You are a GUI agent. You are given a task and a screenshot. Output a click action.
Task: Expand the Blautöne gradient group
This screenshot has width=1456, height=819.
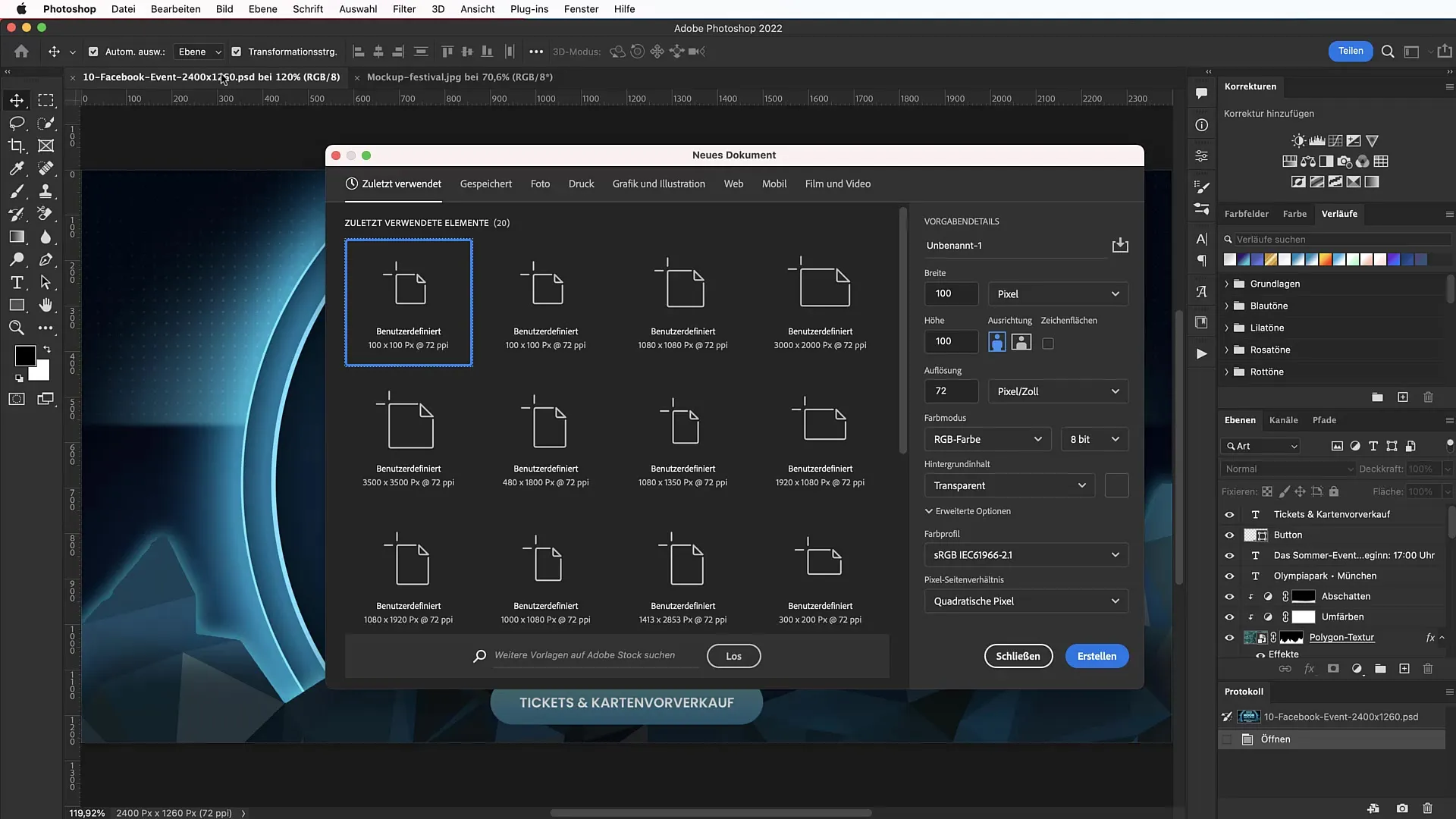pos(1226,305)
